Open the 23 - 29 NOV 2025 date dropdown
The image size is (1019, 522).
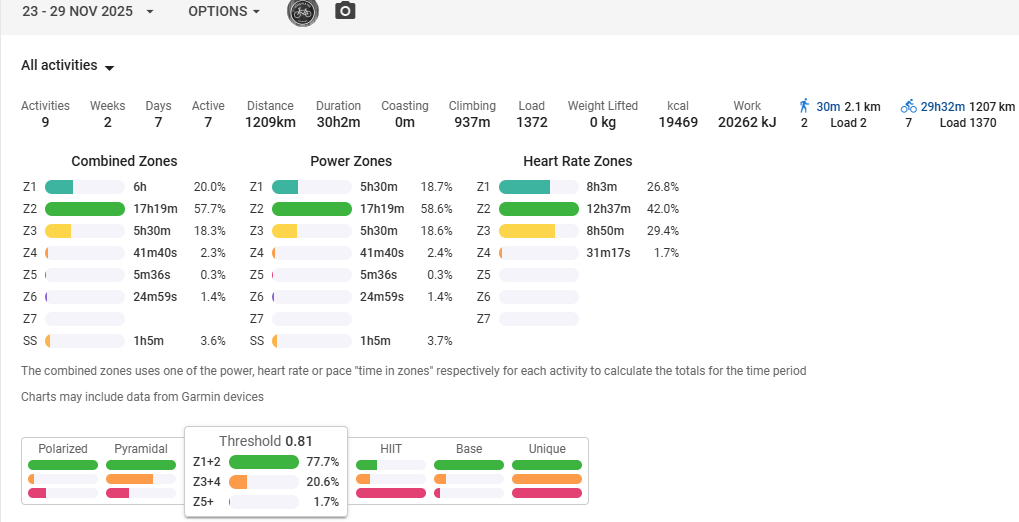88,11
